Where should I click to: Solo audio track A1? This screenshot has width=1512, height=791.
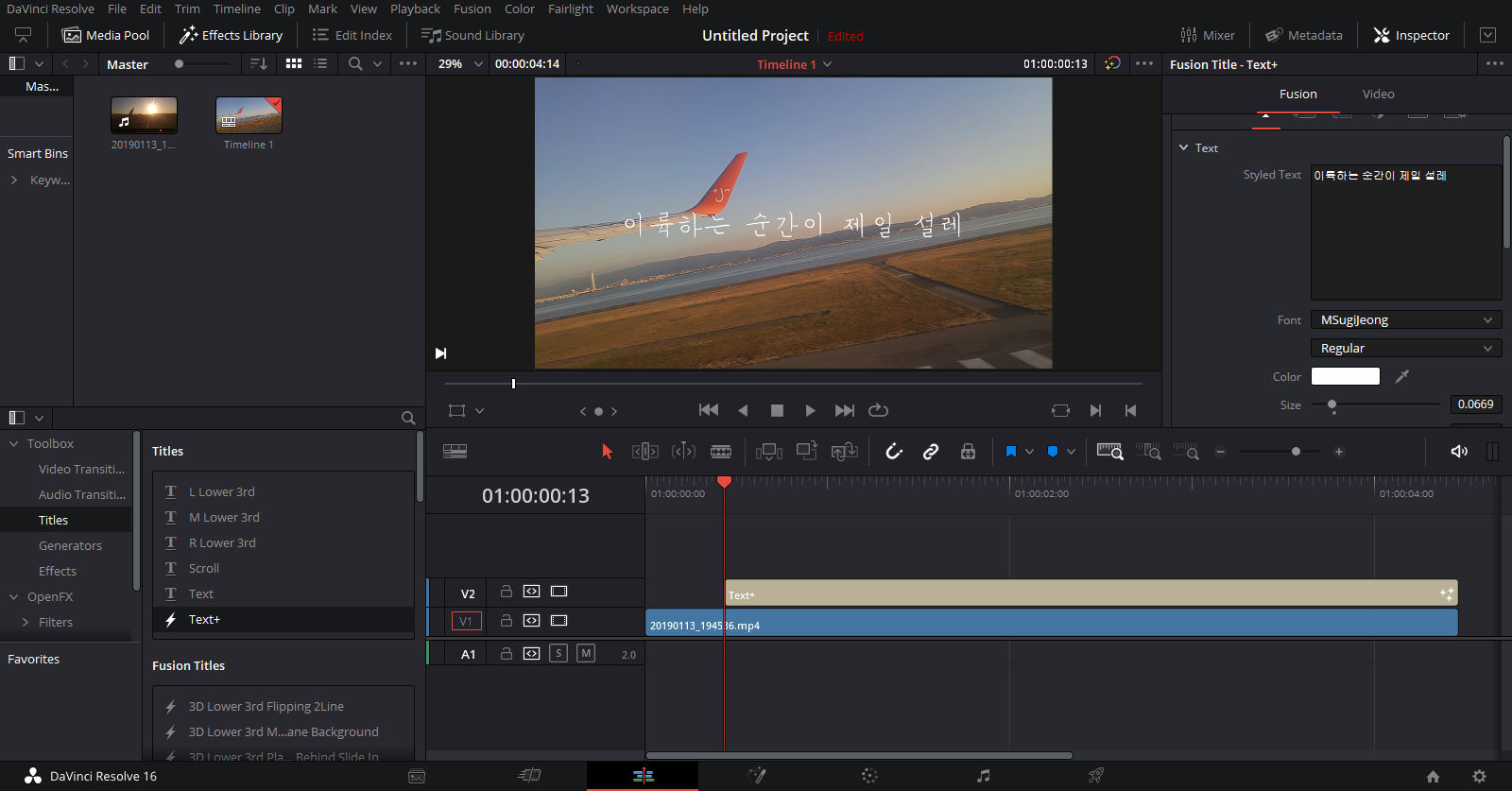[558, 653]
